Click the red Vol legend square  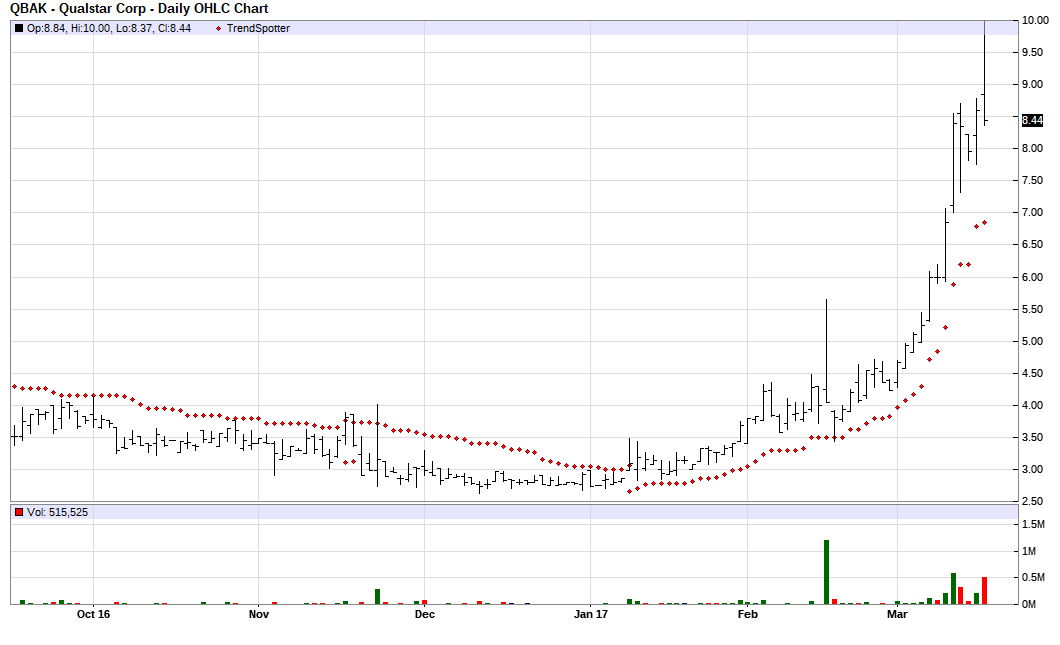19,512
